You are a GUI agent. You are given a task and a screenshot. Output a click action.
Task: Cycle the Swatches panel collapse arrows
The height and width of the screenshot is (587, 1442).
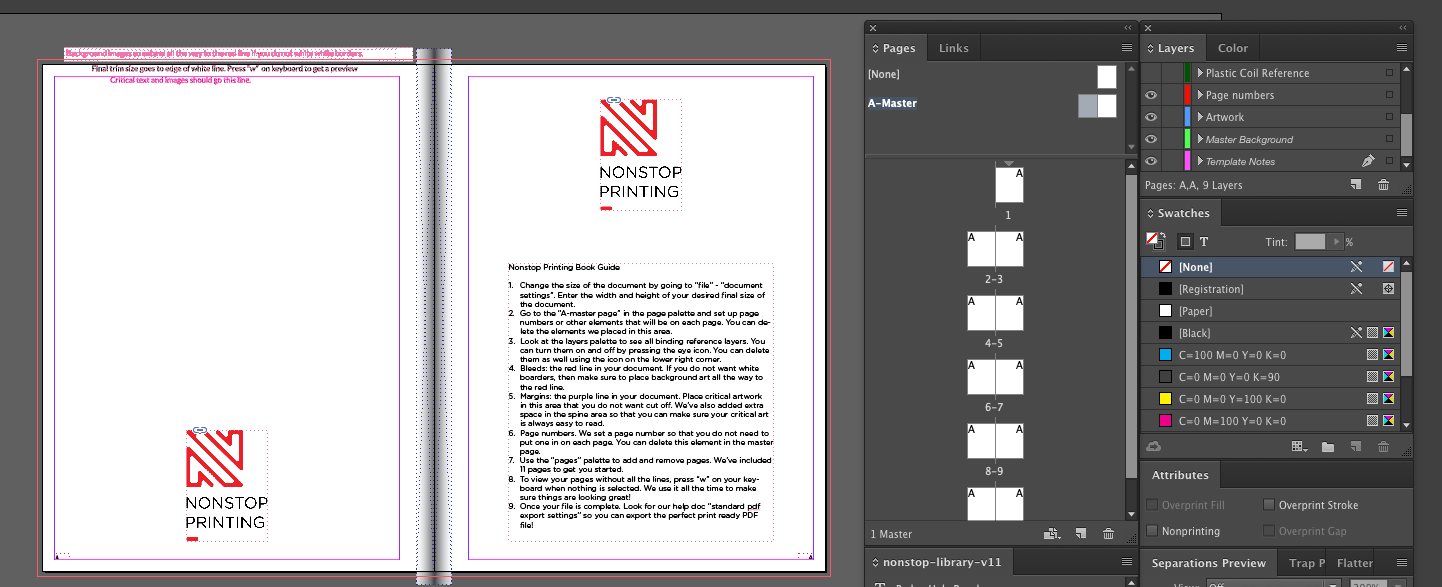point(1148,213)
